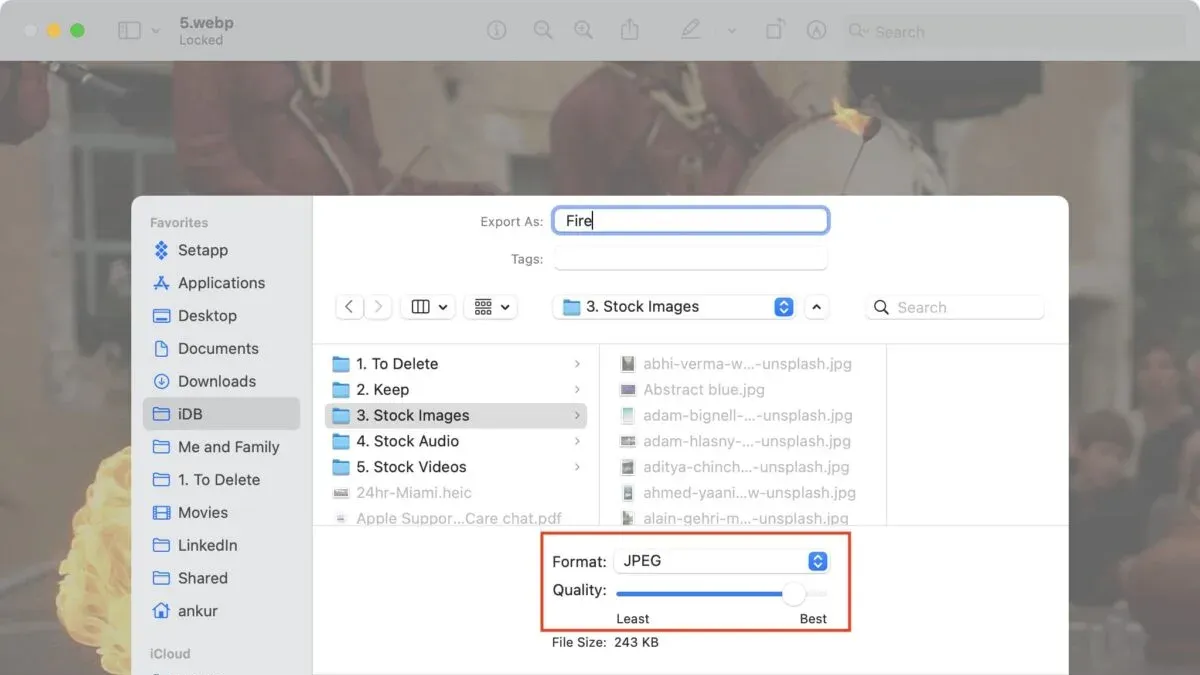Open the 2. Keep folder

tap(456, 390)
